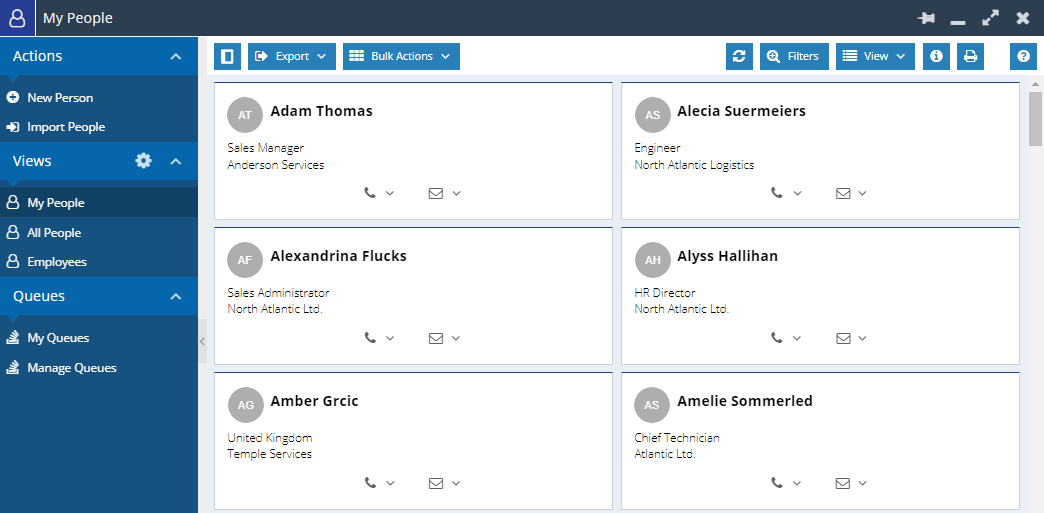
Task: Collapse the Actions section
Action: click(x=176, y=57)
